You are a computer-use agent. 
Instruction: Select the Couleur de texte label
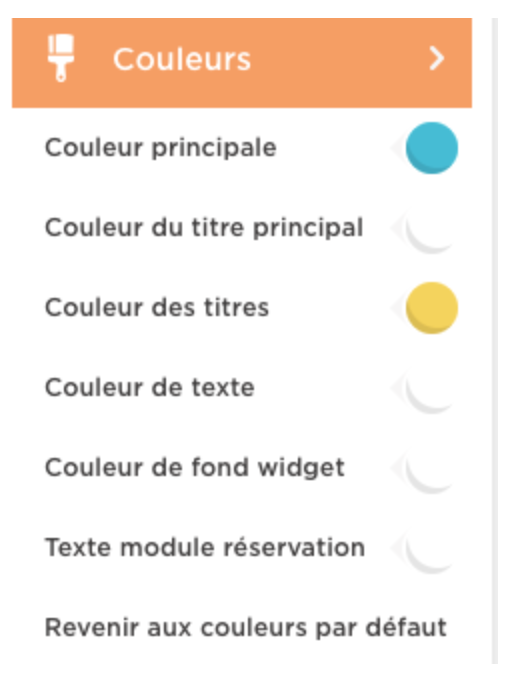pos(150,388)
